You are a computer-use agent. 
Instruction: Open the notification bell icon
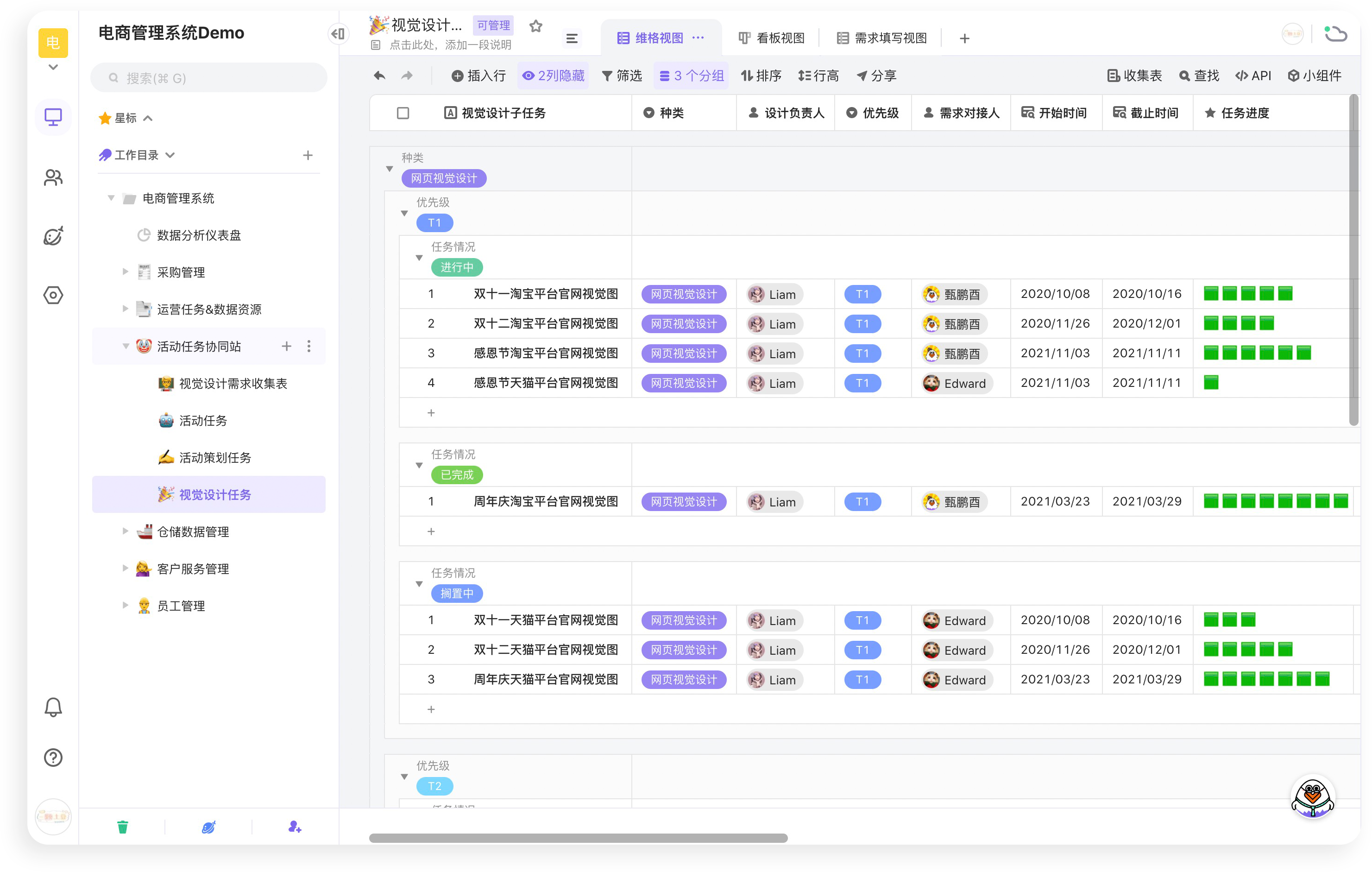pyautogui.click(x=53, y=708)
